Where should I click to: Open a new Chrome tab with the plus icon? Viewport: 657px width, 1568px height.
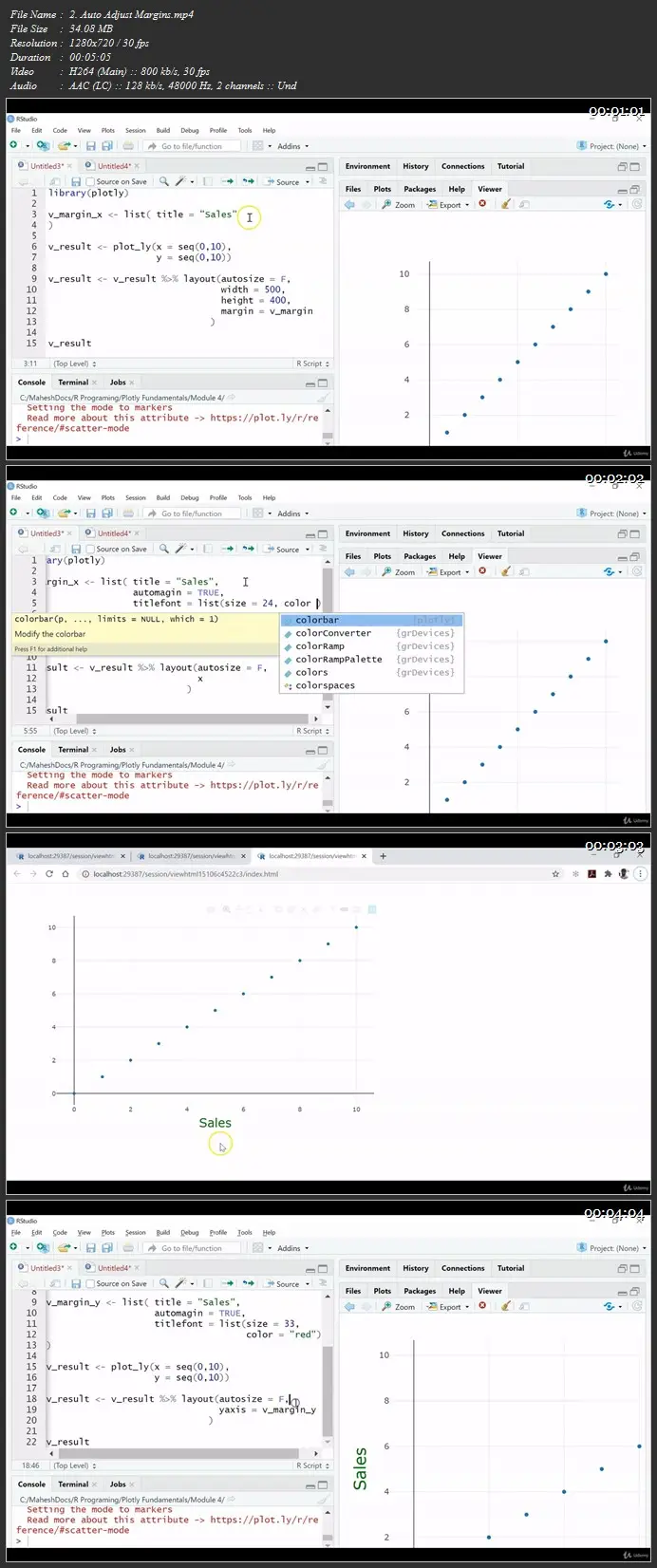[x=384, y=856]
